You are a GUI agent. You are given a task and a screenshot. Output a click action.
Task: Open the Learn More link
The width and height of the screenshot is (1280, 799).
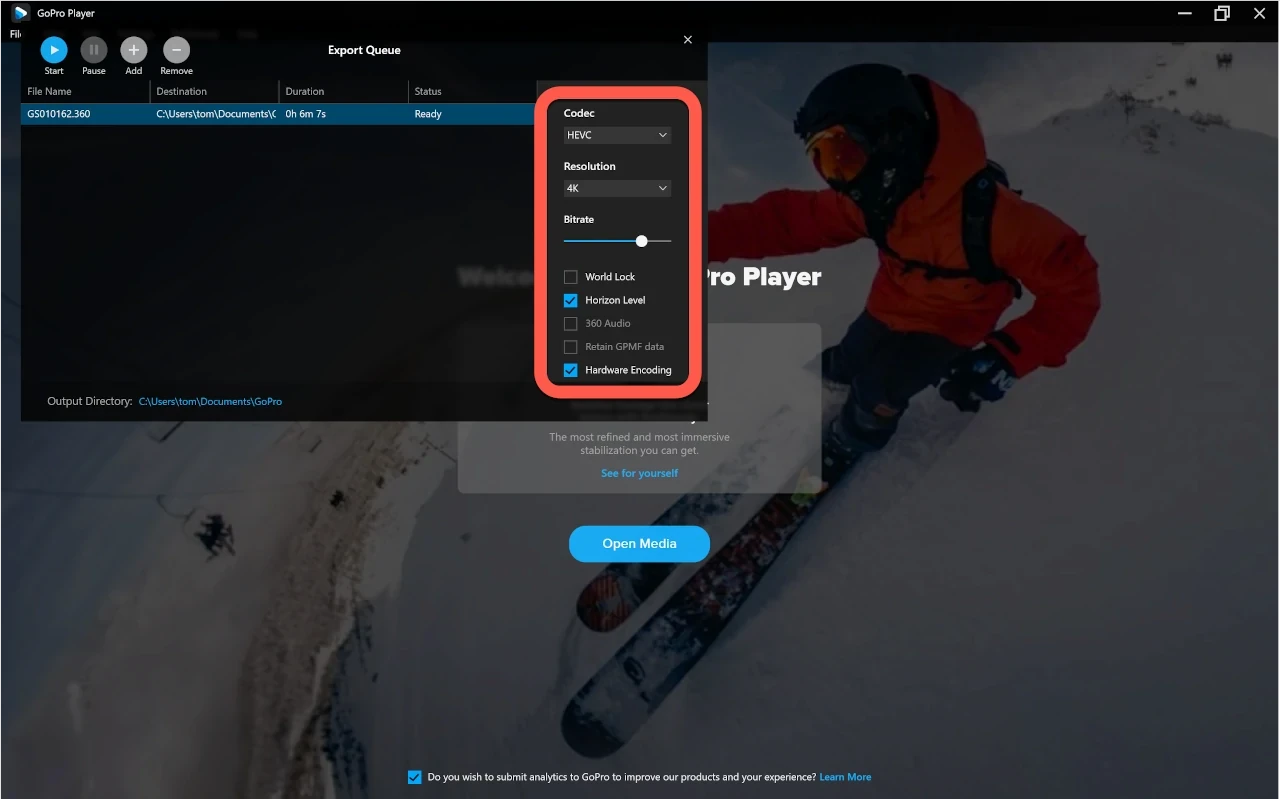pyautogui.click(x=845, y=777)
